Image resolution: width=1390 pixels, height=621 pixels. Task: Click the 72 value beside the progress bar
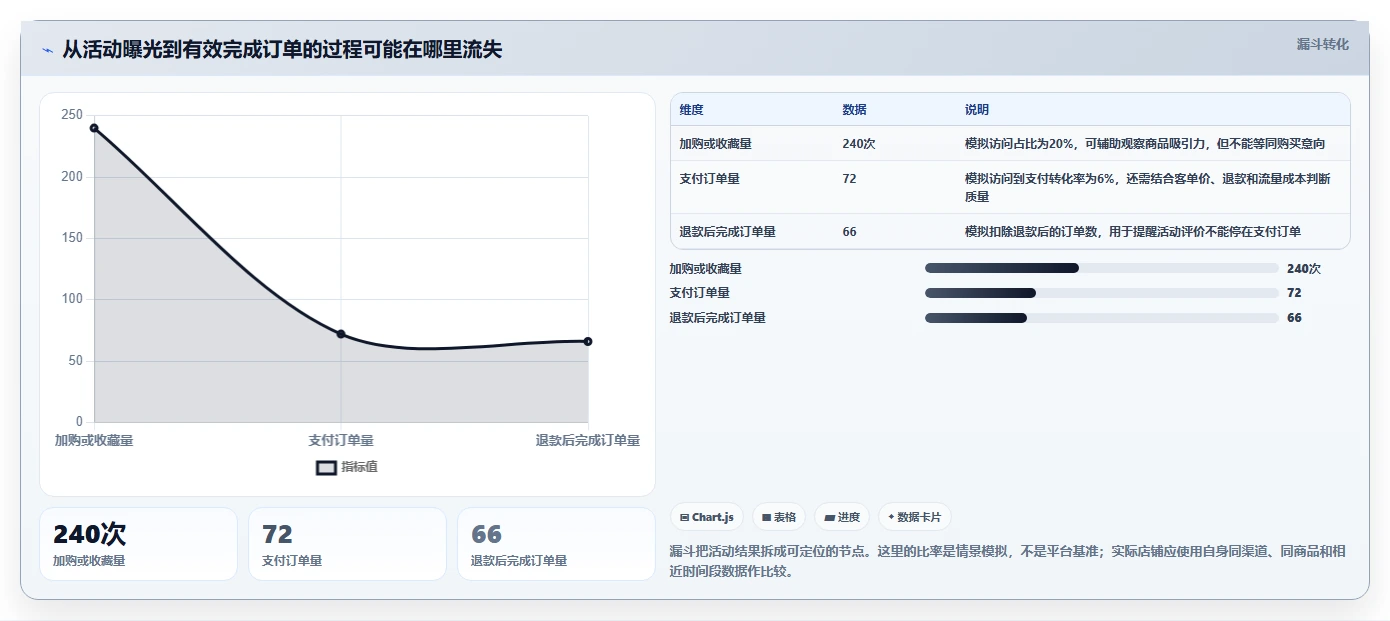click(x=1294, y=293)
